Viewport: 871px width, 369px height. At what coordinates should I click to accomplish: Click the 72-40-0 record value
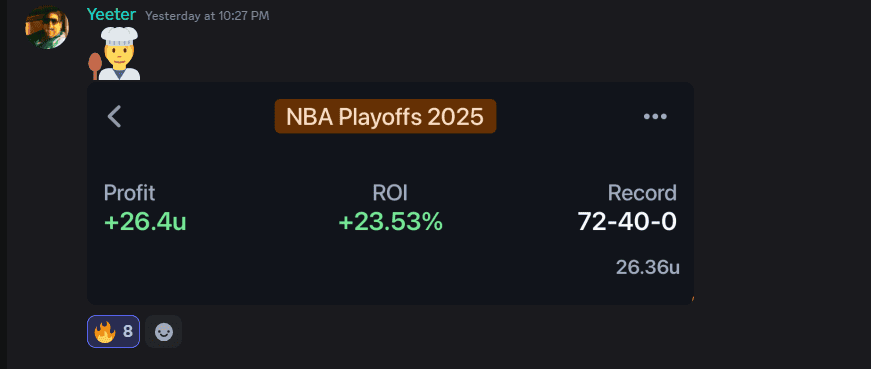pos(627,222)
